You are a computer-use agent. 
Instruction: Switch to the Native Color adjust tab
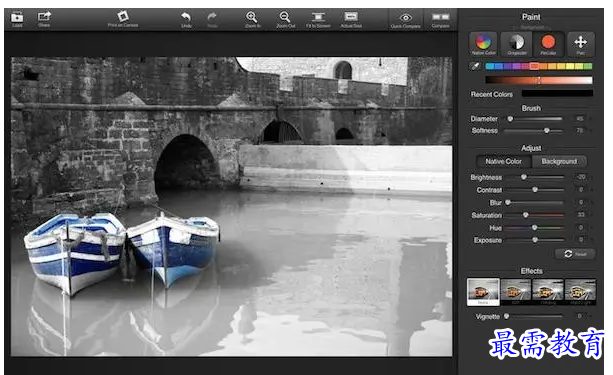[x=504, y=161]
